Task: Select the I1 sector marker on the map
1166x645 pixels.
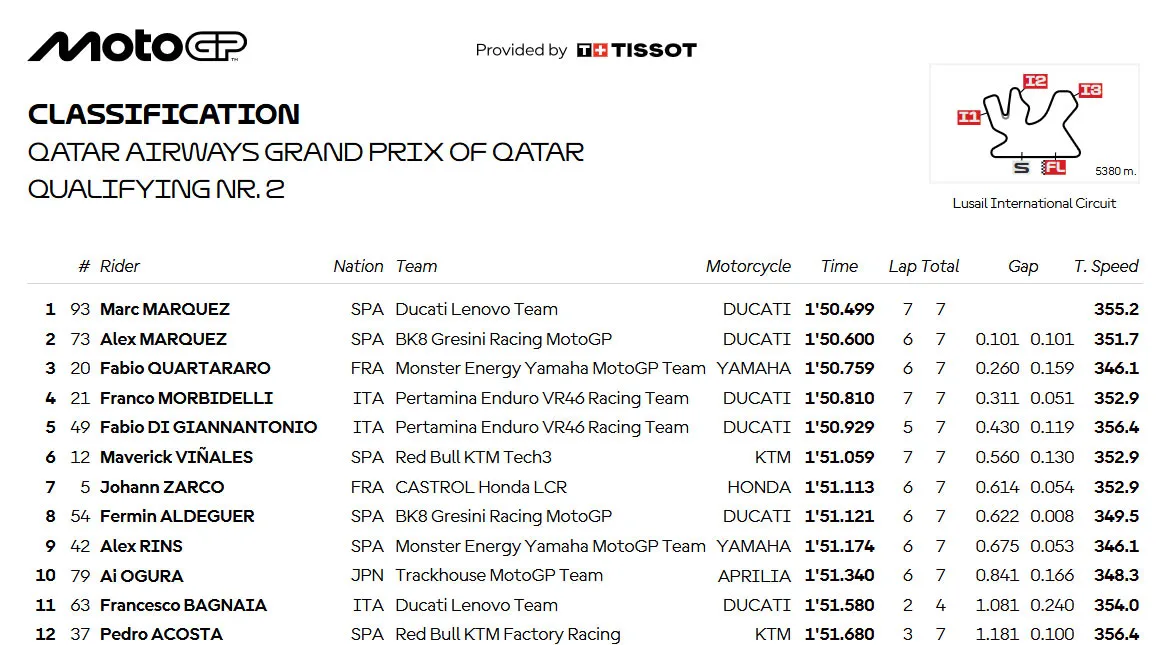Action: (x=968, y=117)
